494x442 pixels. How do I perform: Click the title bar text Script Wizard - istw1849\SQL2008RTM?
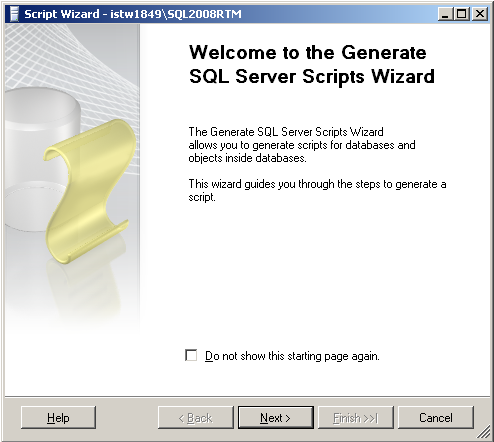pos(133,14)
